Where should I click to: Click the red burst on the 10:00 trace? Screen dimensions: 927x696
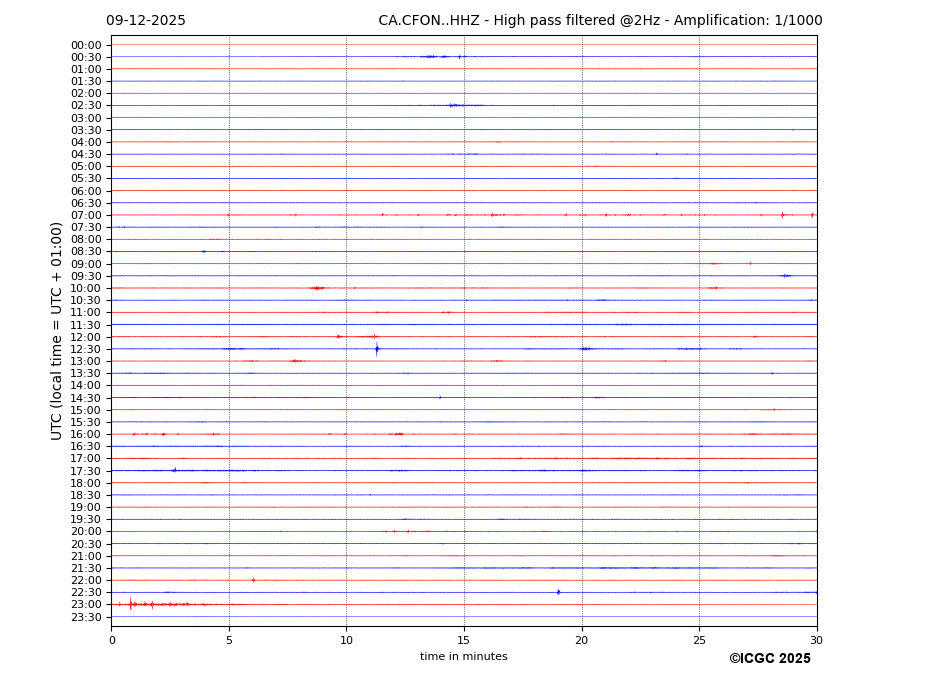pos(317,288)
